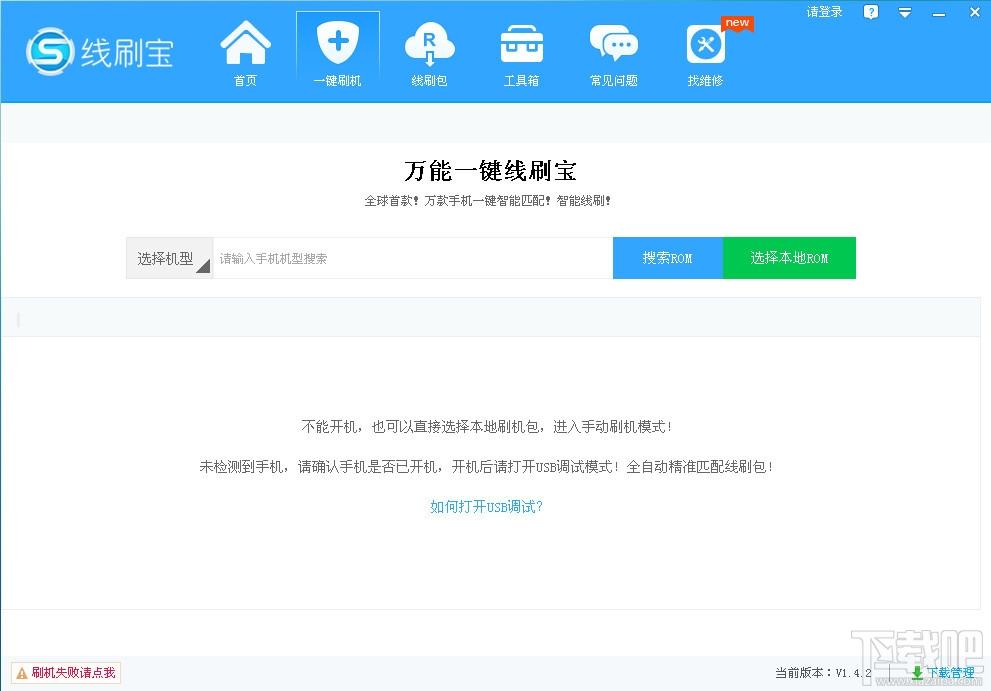Screen dimensions: 991x691
Task: Click the 请登录 login link
Action: click(824, 12)
